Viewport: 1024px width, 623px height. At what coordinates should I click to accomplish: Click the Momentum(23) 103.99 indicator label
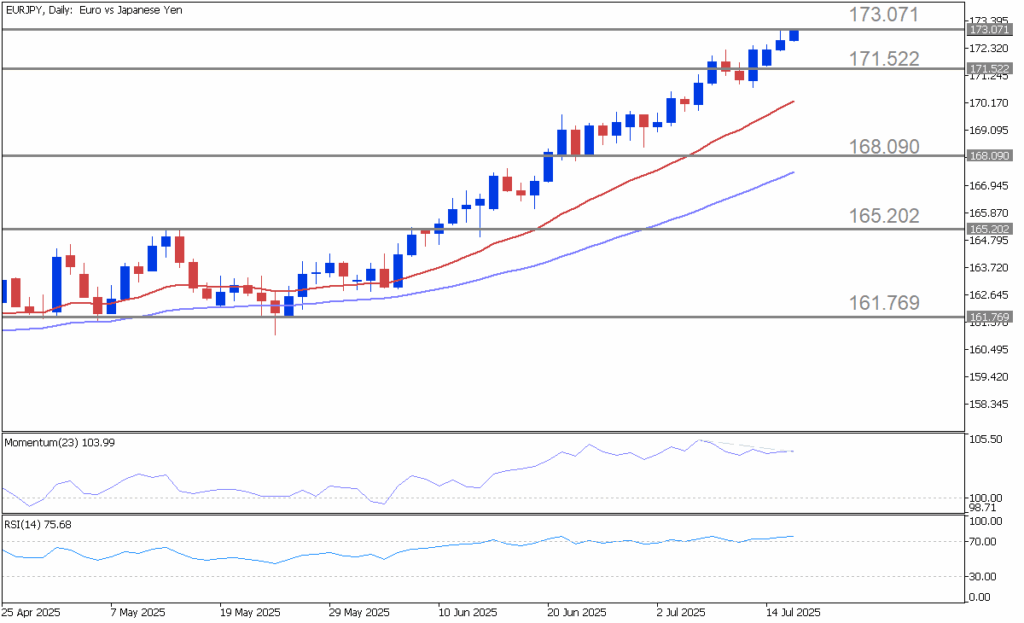[x=59, y=443]
